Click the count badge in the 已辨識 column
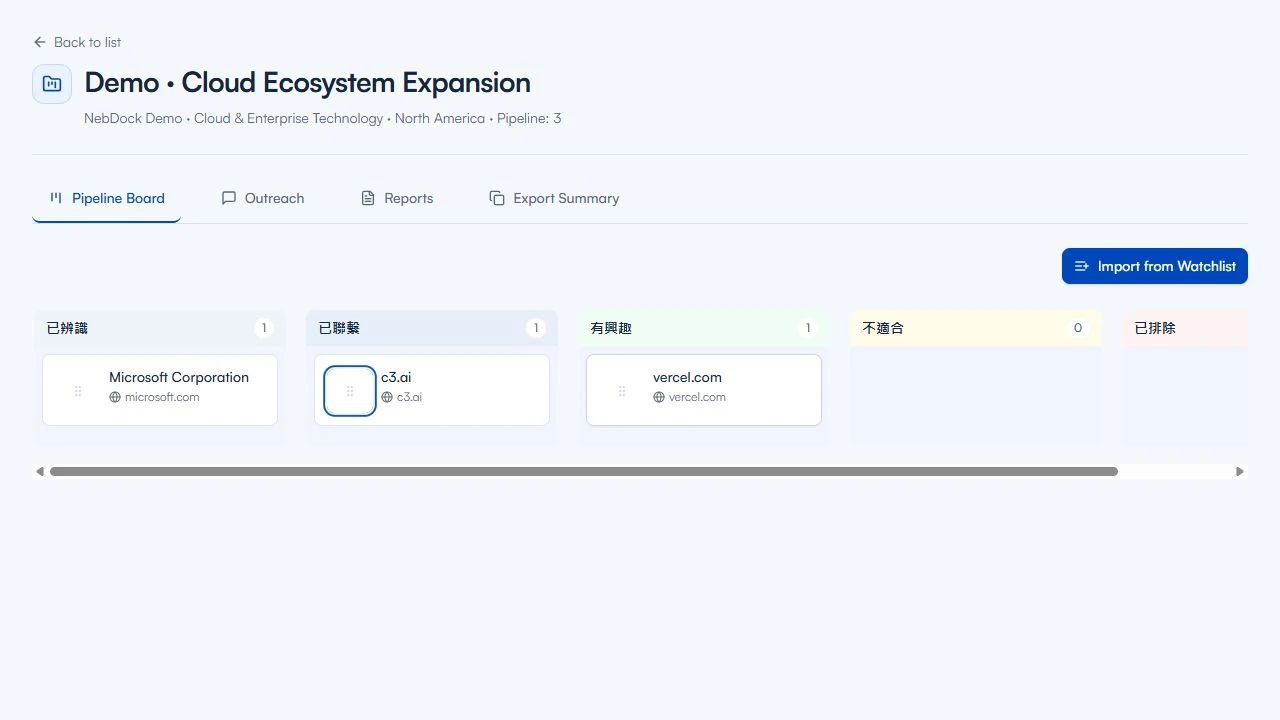Image resolution: width=1280 pixels, height=720 pixels. point(264,328)
